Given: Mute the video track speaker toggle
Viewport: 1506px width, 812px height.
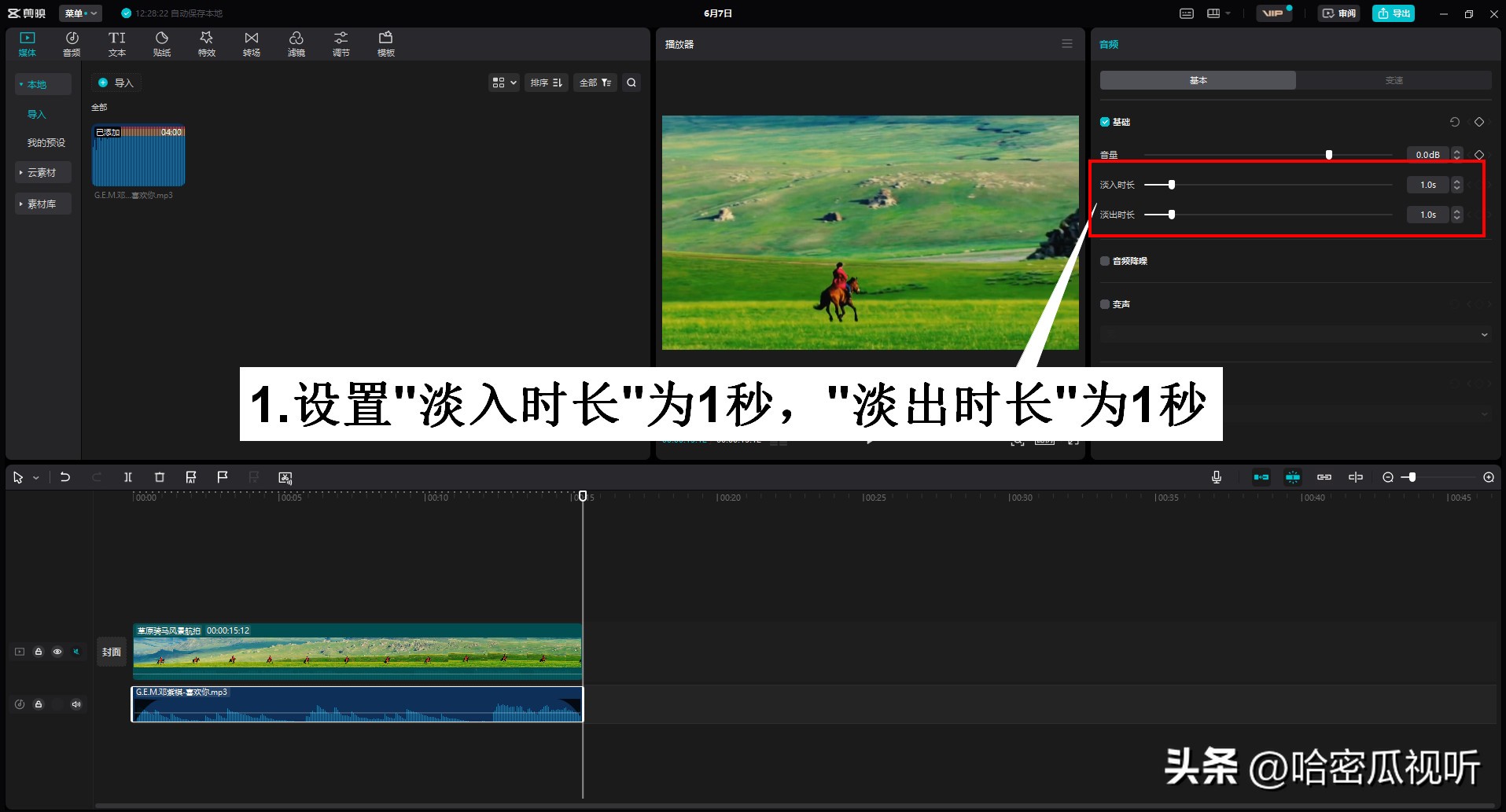Looking at the screenshot, I should [75, 652].
